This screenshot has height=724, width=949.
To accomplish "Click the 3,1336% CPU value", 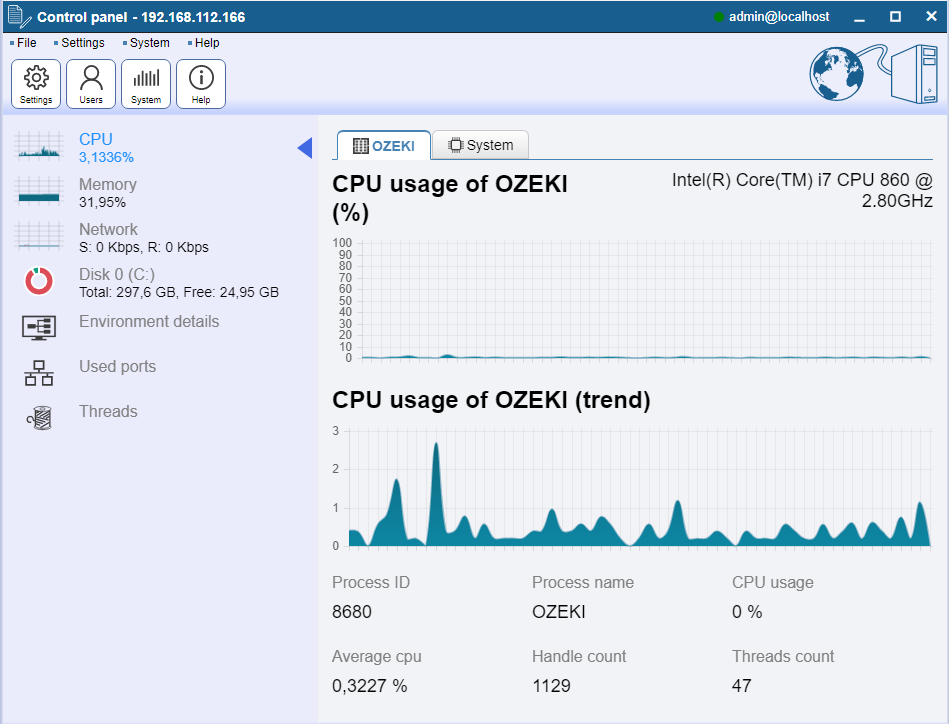I will pos(107,157).
